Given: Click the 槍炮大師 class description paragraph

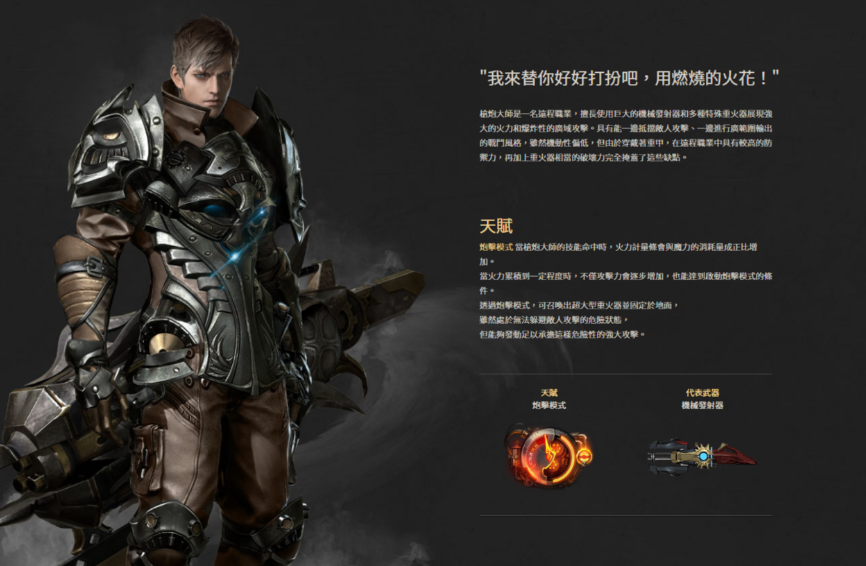Looking at the screenshot, I should 626,135.
